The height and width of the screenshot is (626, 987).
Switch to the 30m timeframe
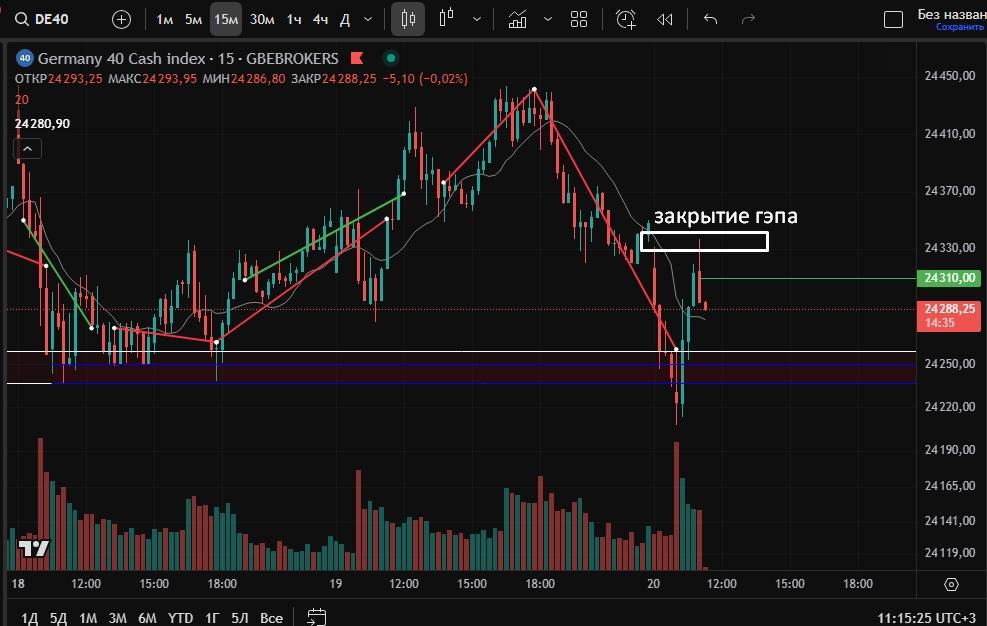click(x=262, y=19)
